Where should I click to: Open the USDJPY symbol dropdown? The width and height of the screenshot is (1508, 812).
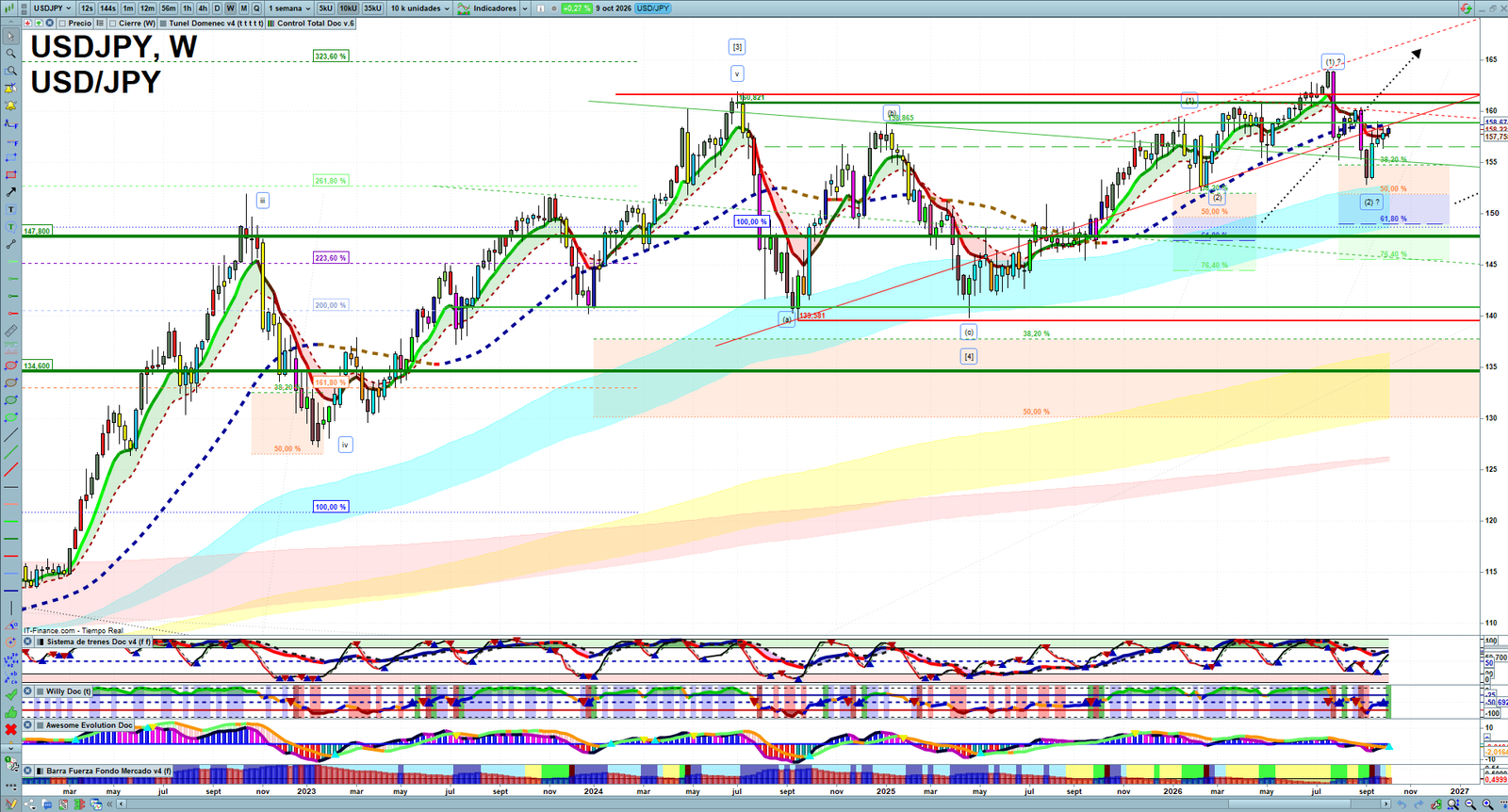tap(52, 8)
